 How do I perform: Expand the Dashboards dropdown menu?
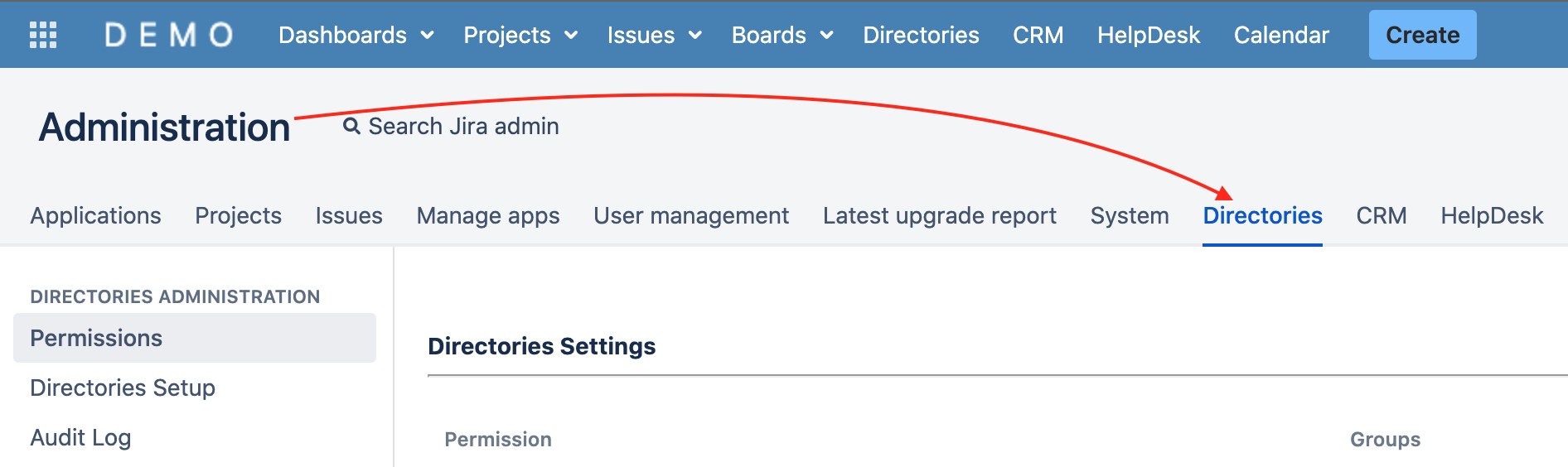(x=356, y=35)
